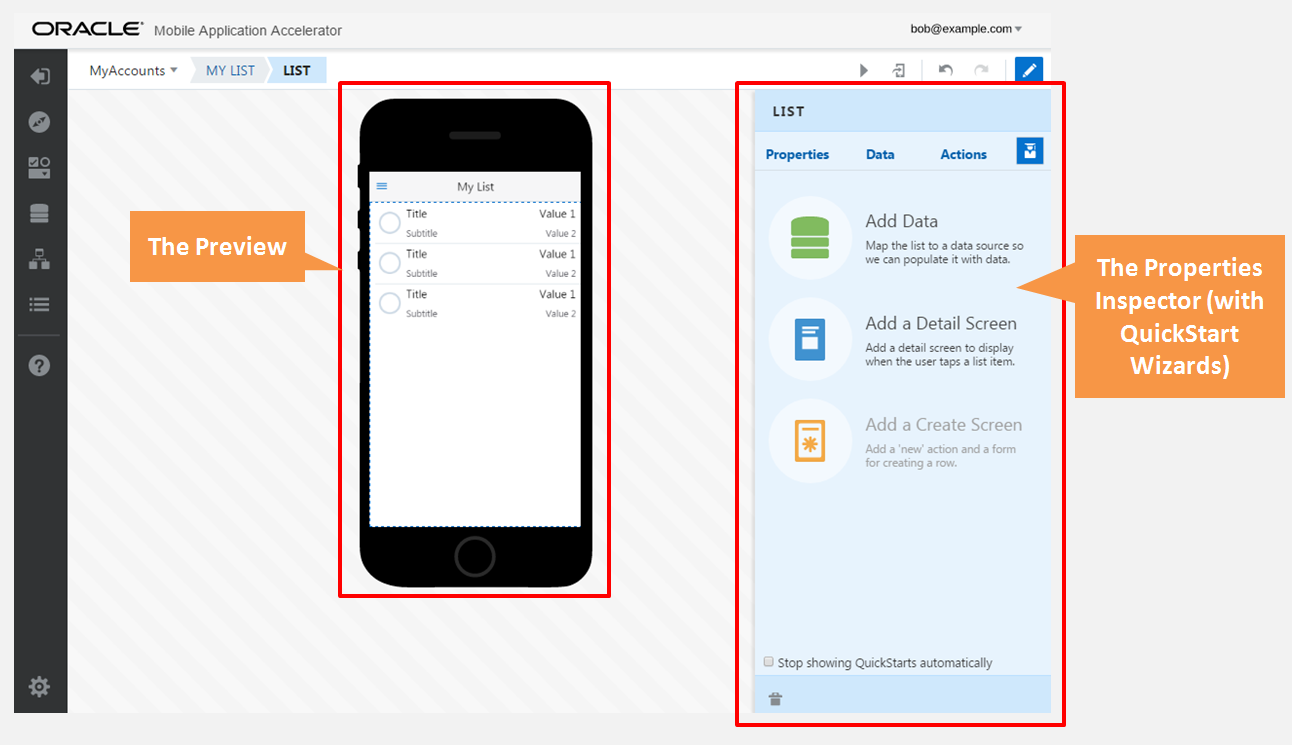Switch to the Data tab
Image resolution: width=1292 pixels, height=745 pixels.
[880, 154]
